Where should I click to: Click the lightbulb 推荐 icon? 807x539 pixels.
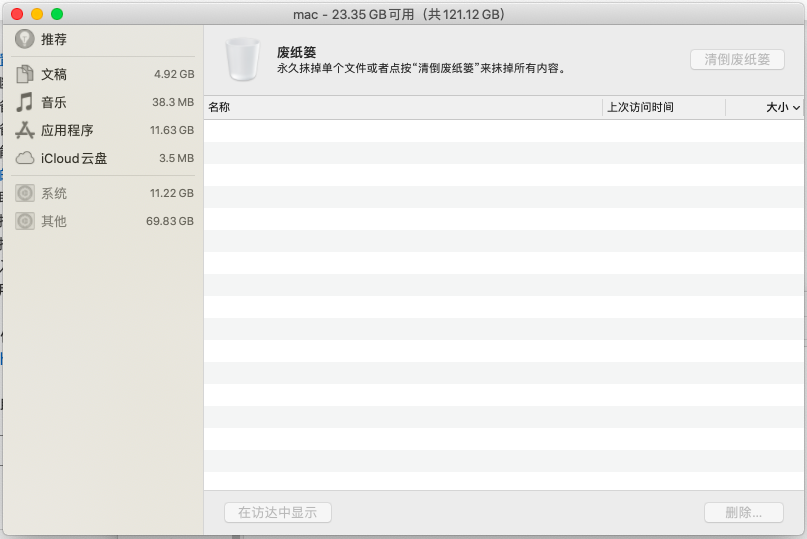(25, 39)
